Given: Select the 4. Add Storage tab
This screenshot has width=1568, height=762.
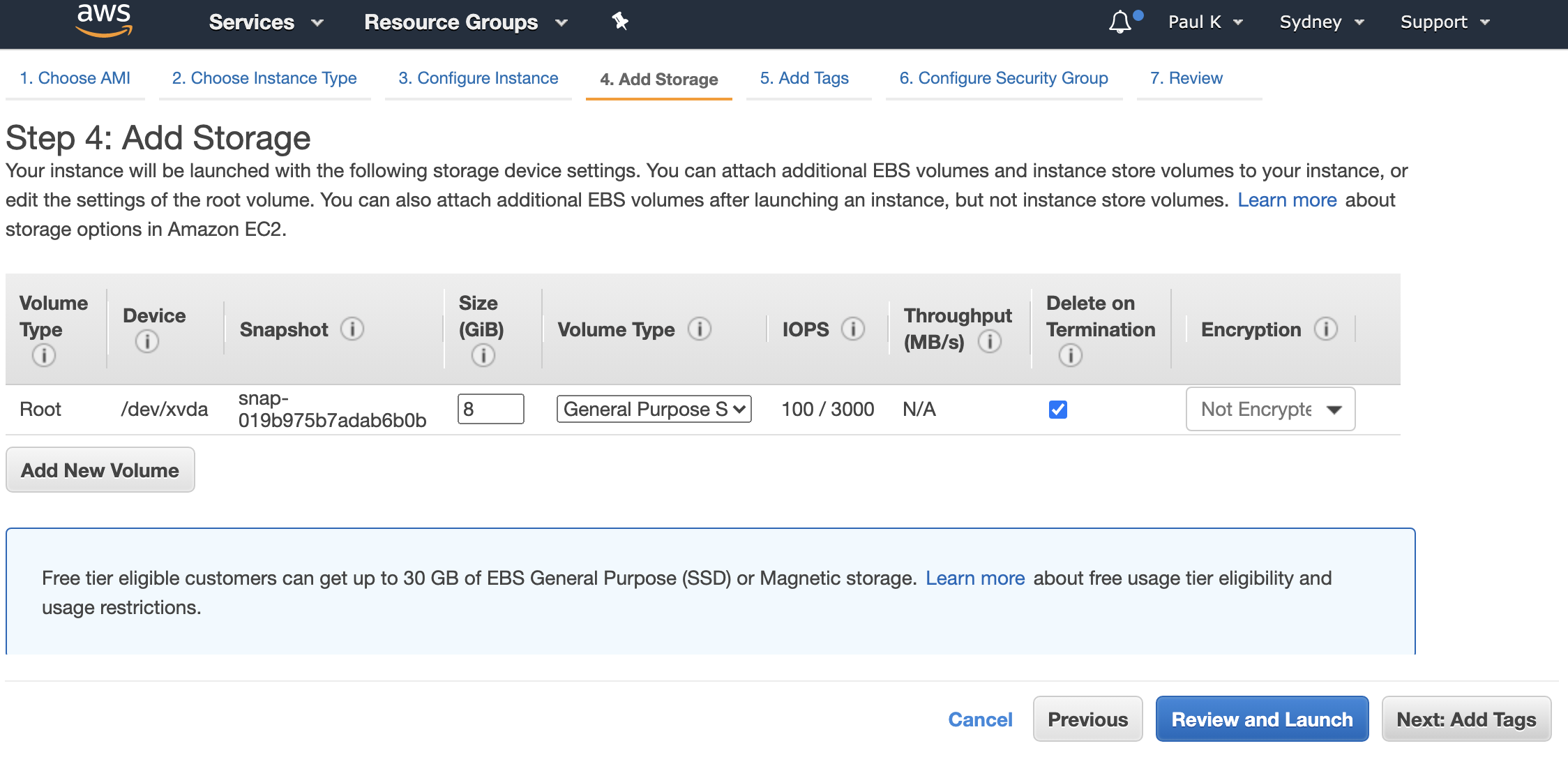Looking at the screenshot, I should pos(659,80).
